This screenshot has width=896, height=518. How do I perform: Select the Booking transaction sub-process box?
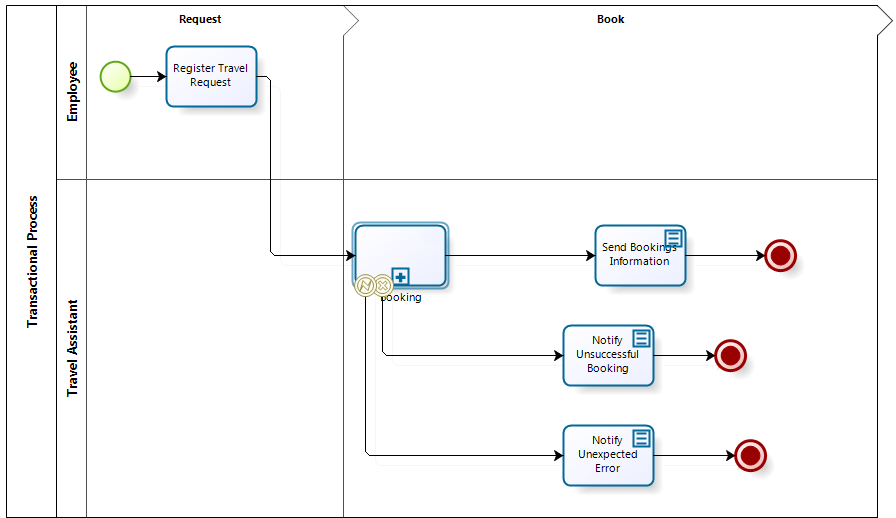click(x=400, y=250)
